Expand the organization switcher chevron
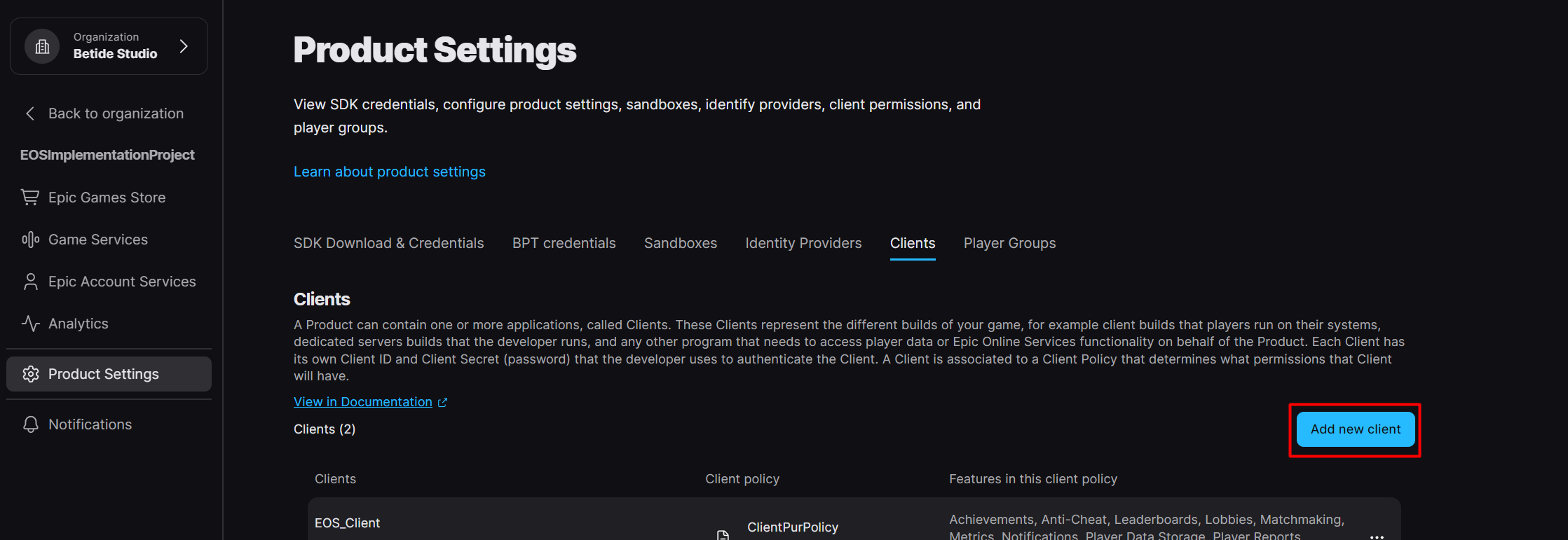This screenshot has height=540, width=1568. (184, 46)
